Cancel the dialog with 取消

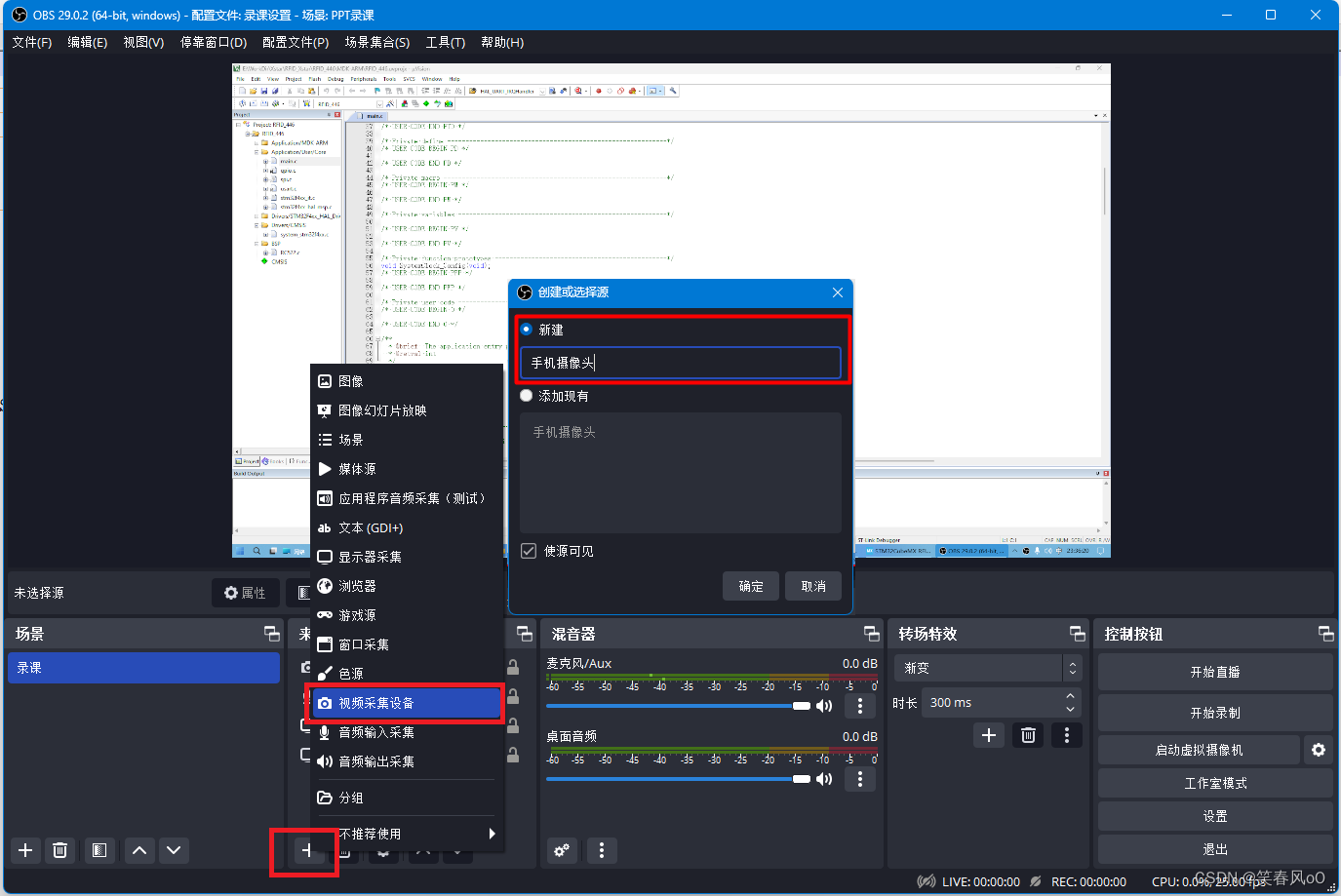[813, 586]
